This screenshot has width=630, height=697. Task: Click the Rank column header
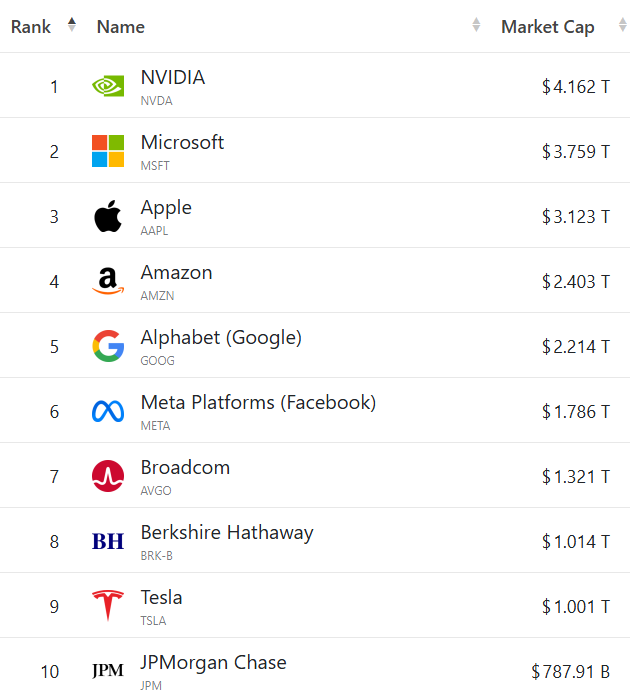coord(31,27)
